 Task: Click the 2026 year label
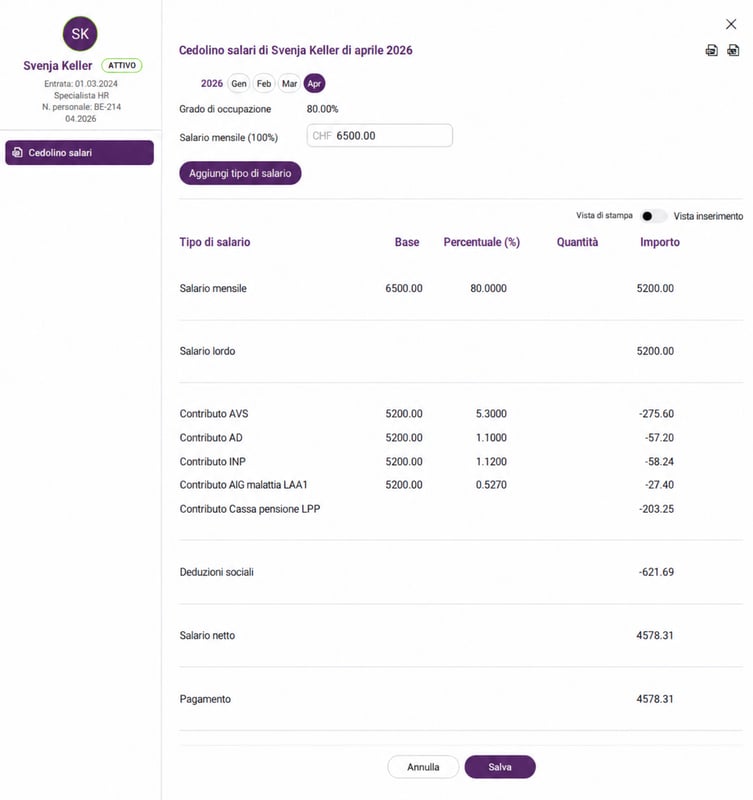click(212, 83)
